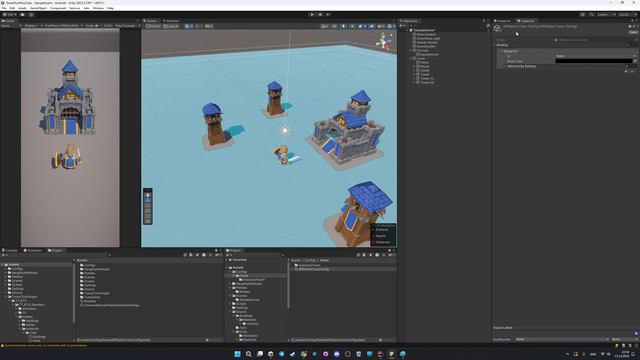640x360 pixels.
Task: Open the File menu
Action: tap(4, 8)
